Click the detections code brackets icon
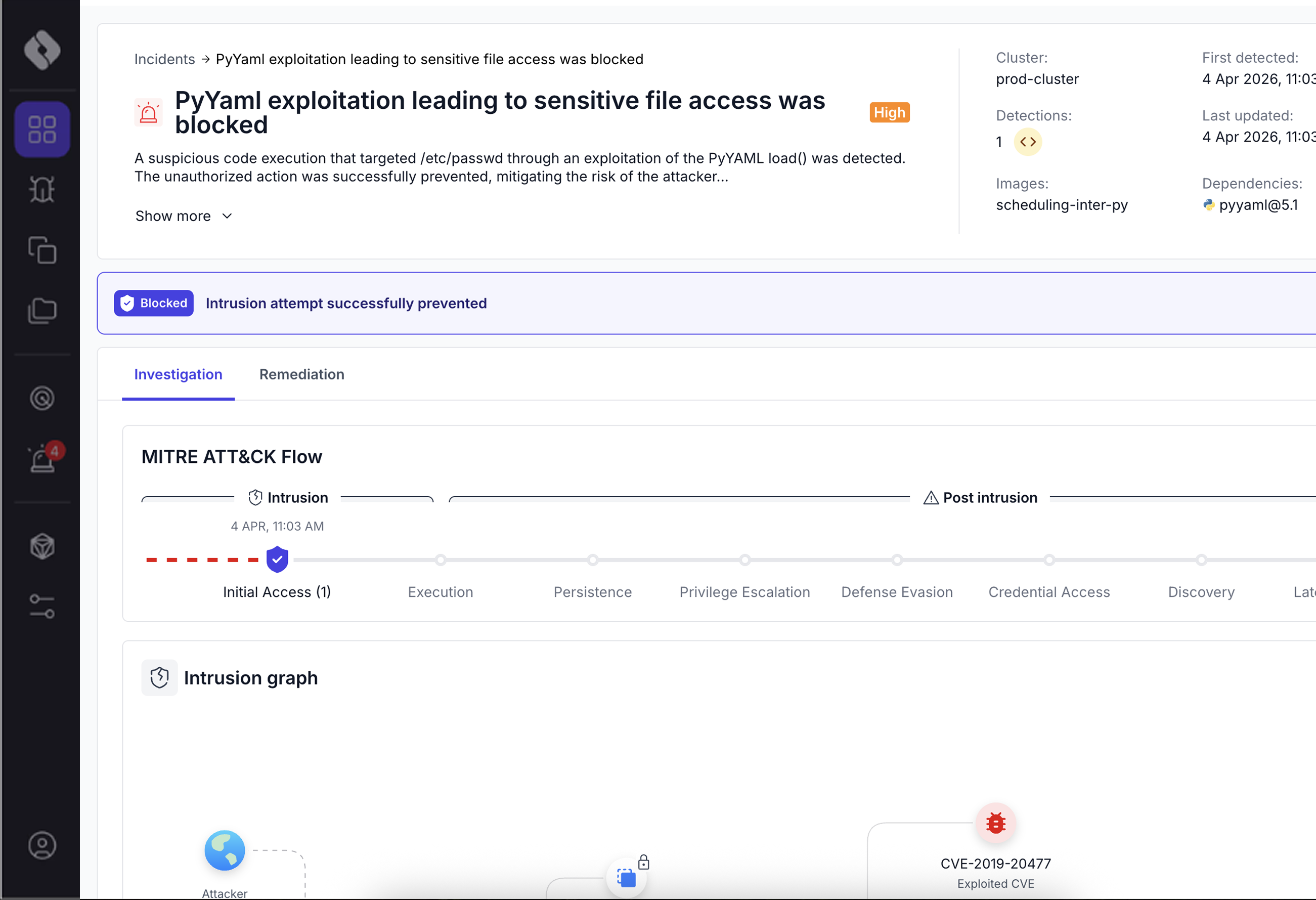Screen dimensions: 1316x900 pyautogui.click(x=1028, y=142)
